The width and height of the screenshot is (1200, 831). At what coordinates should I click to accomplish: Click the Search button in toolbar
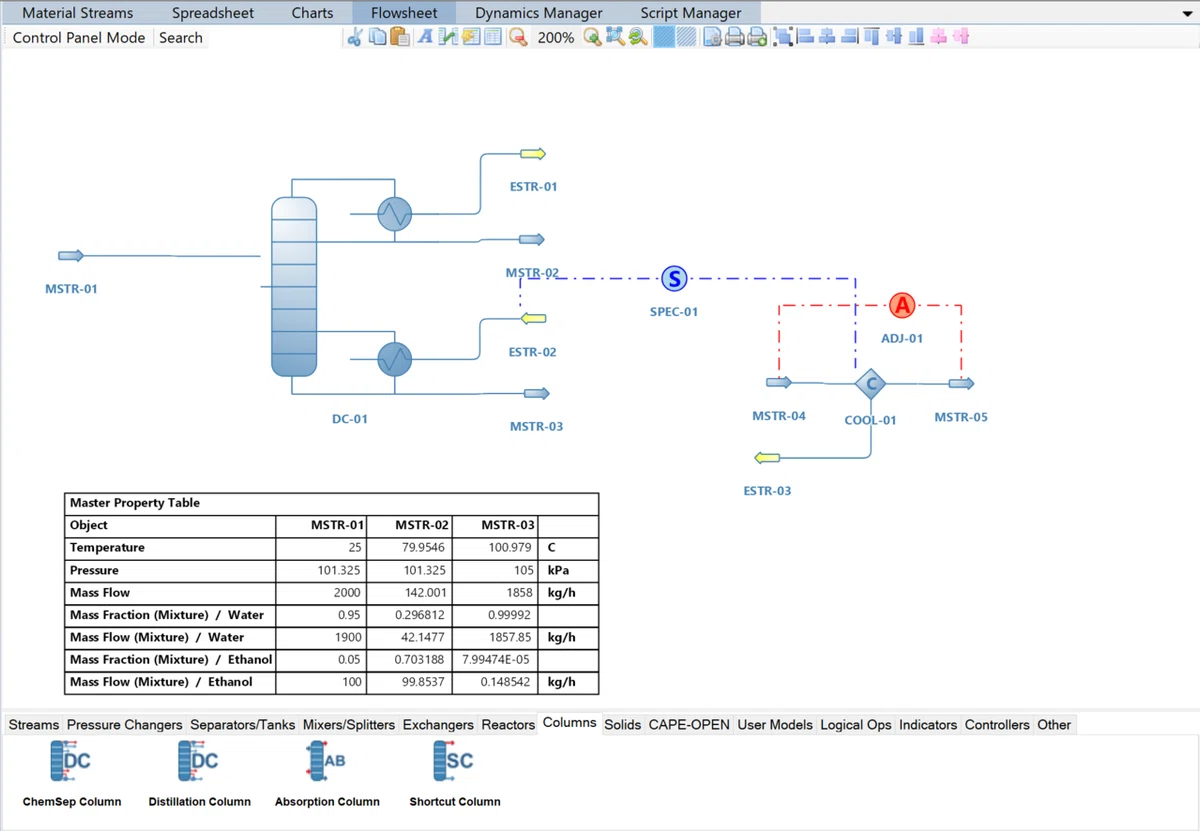pos(181,38)
